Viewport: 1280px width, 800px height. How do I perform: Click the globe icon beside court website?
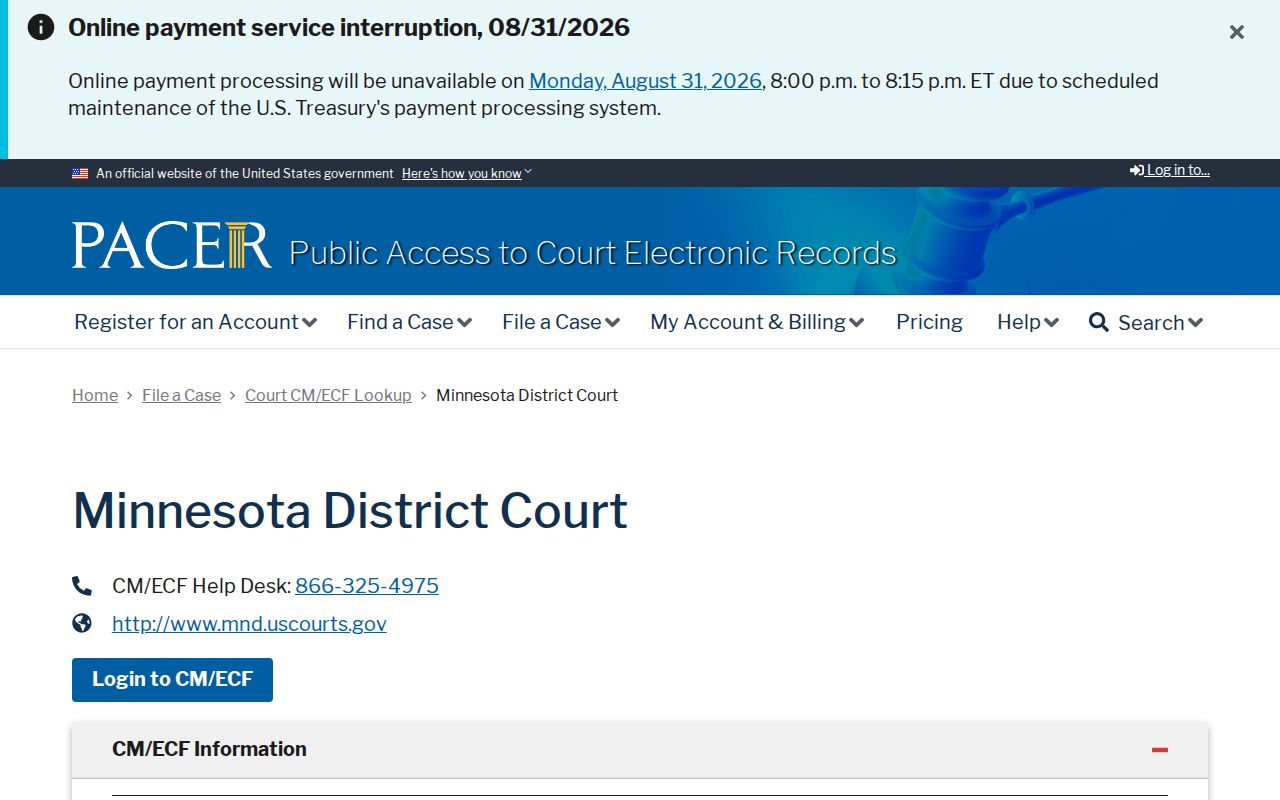(x=82, y=624)
